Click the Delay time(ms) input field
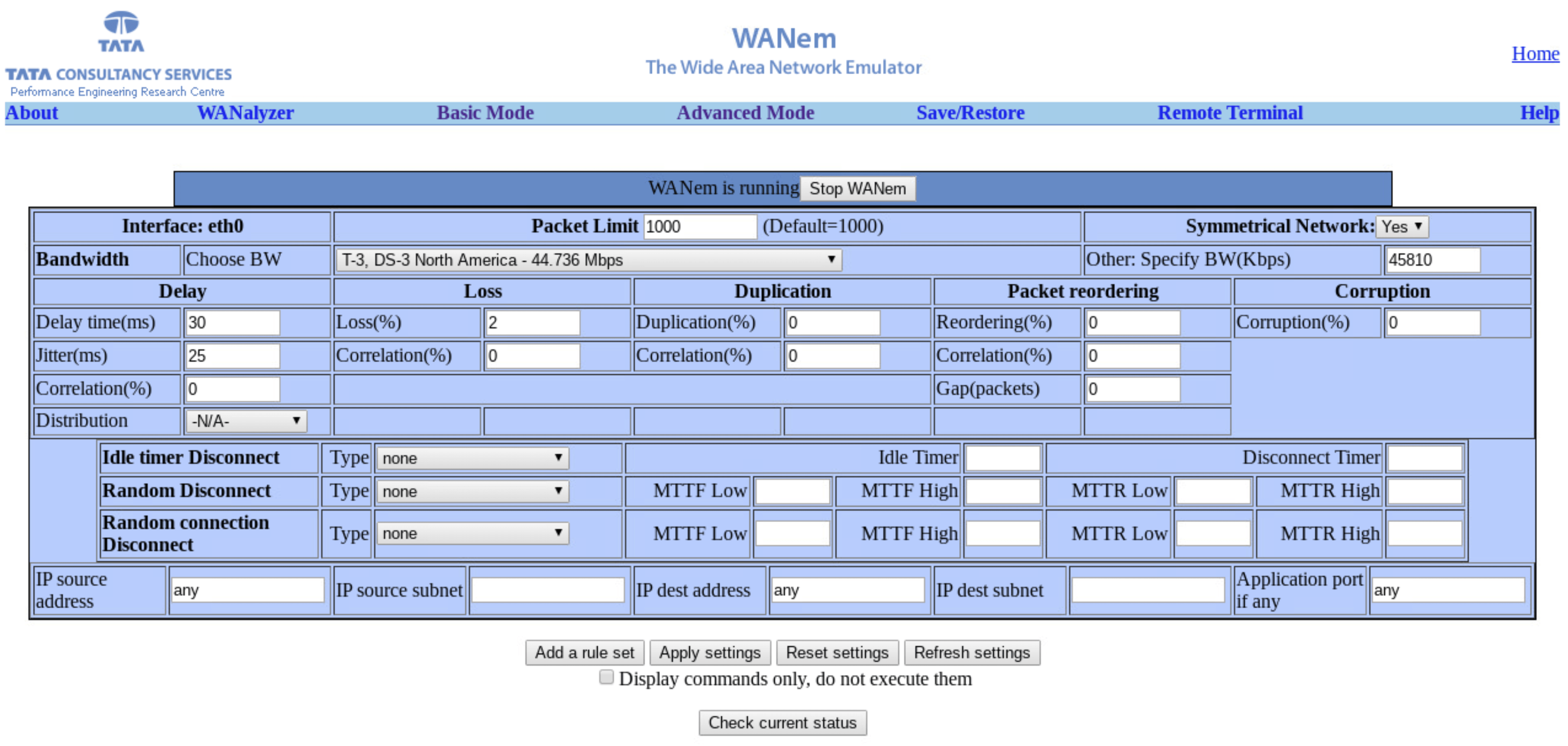1568x746 pixels. 232,323
